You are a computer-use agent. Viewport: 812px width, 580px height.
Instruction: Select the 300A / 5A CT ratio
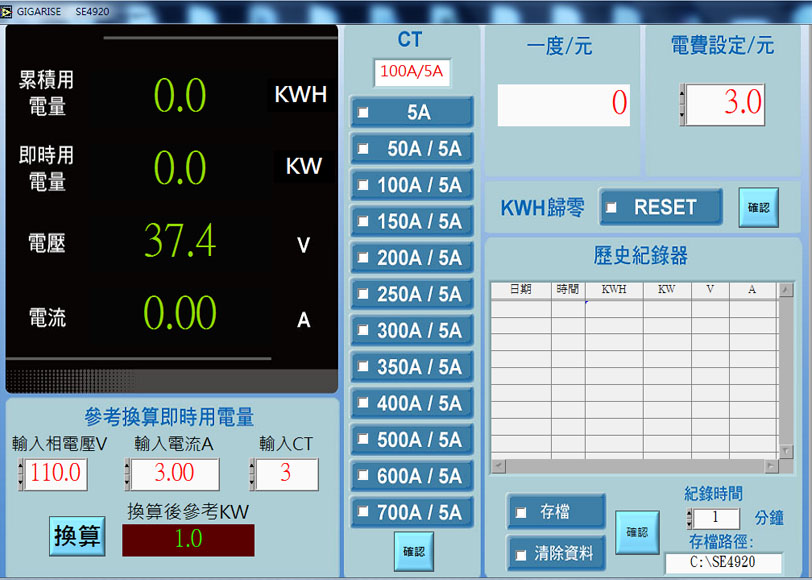(412, 330)
